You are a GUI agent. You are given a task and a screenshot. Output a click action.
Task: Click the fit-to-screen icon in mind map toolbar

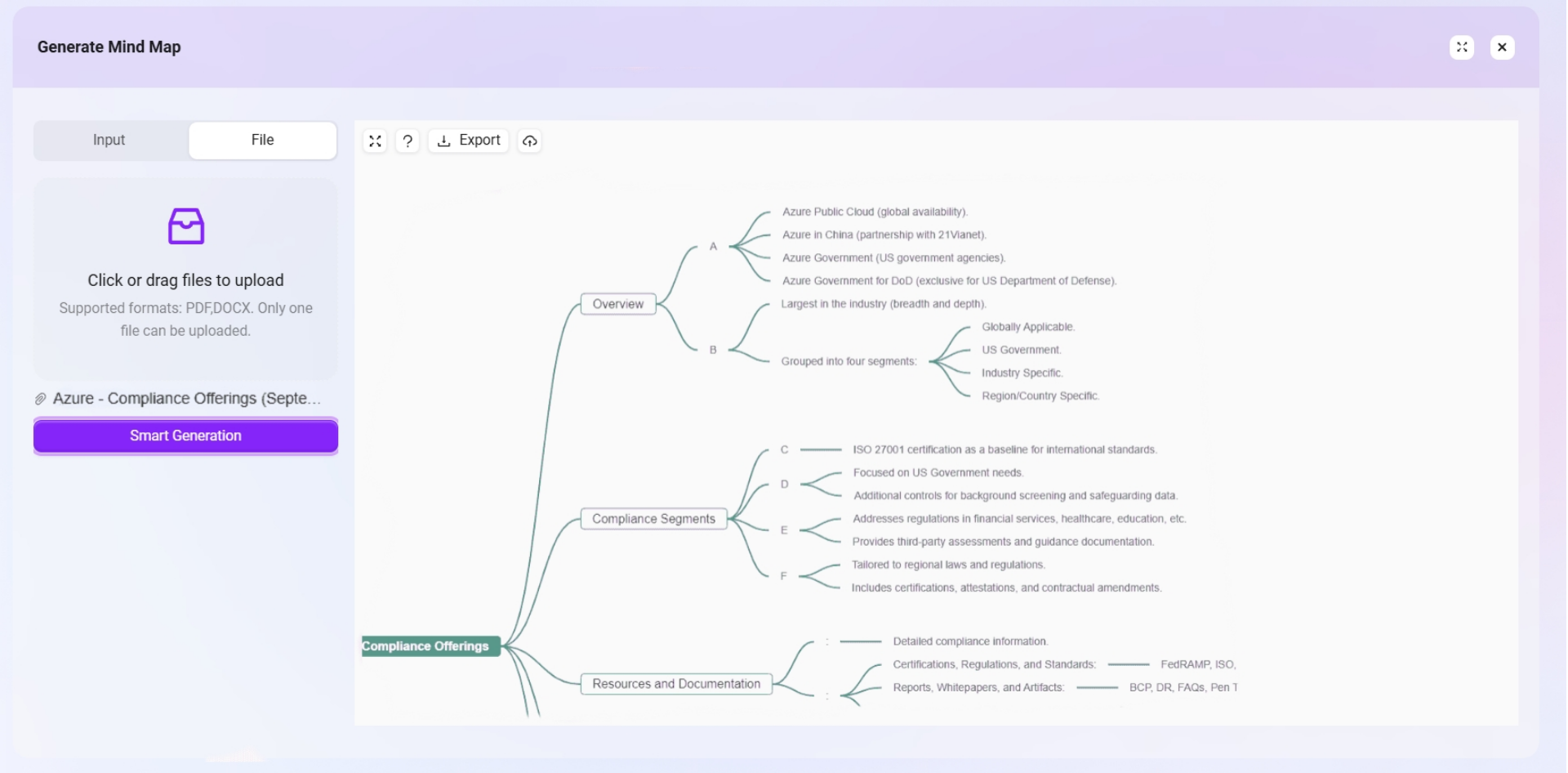point(375,141)
